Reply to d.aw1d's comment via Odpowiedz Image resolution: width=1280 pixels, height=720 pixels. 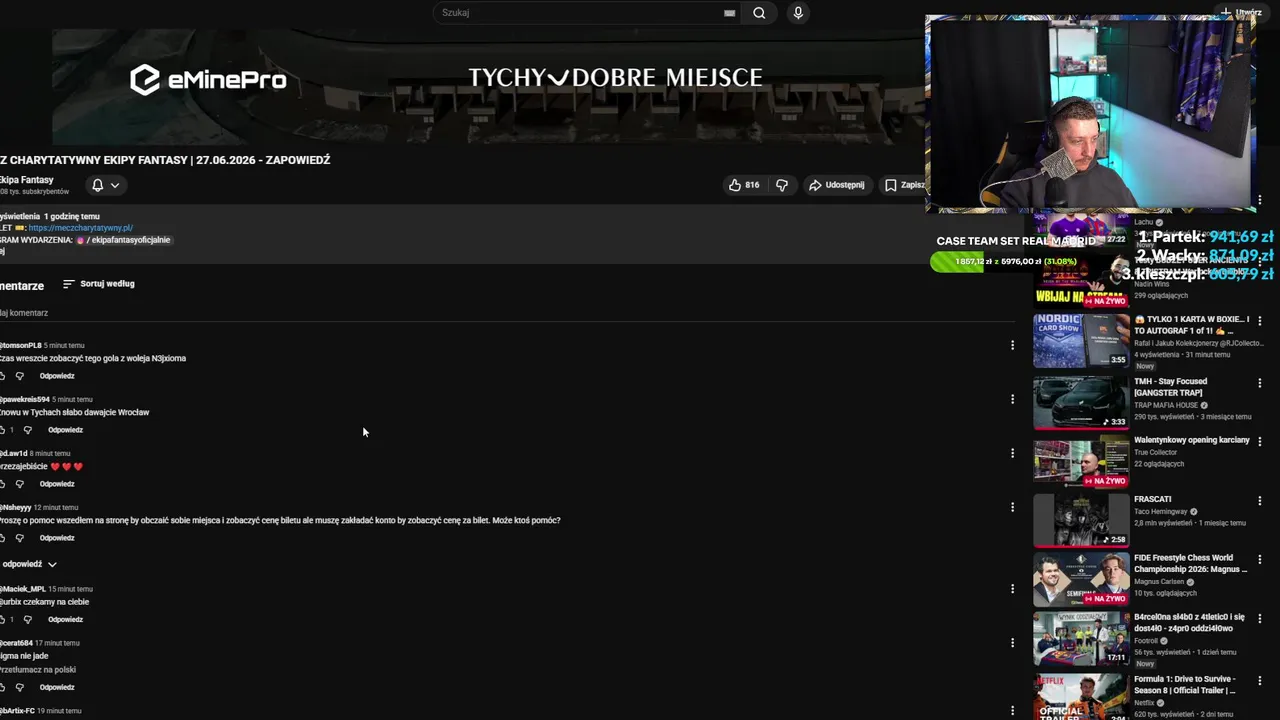click(x=57, y=484)
